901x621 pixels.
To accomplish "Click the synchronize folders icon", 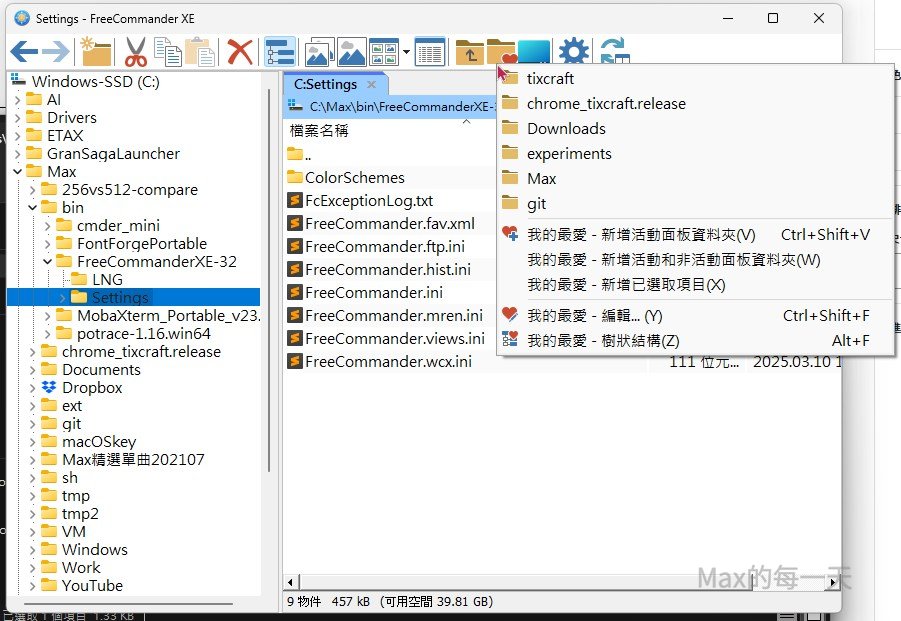I will pos(615,51).
